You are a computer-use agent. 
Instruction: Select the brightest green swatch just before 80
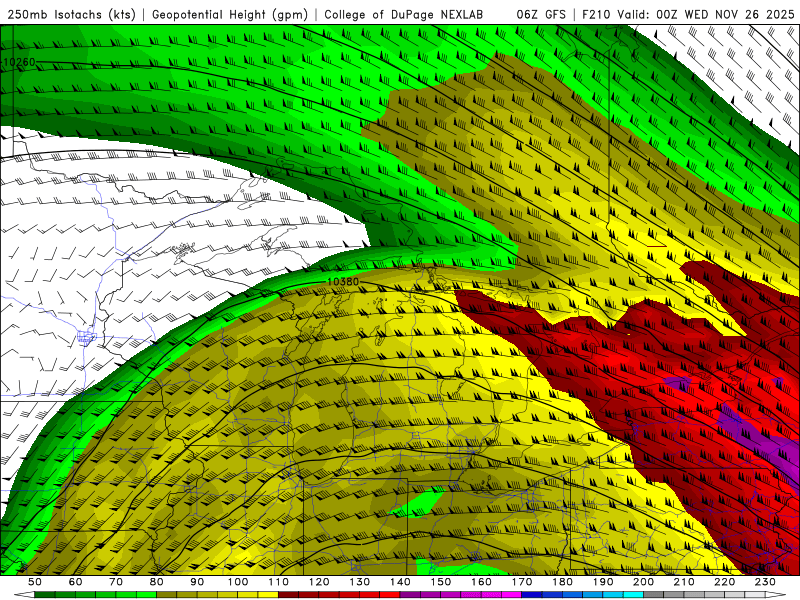point(146,594)
